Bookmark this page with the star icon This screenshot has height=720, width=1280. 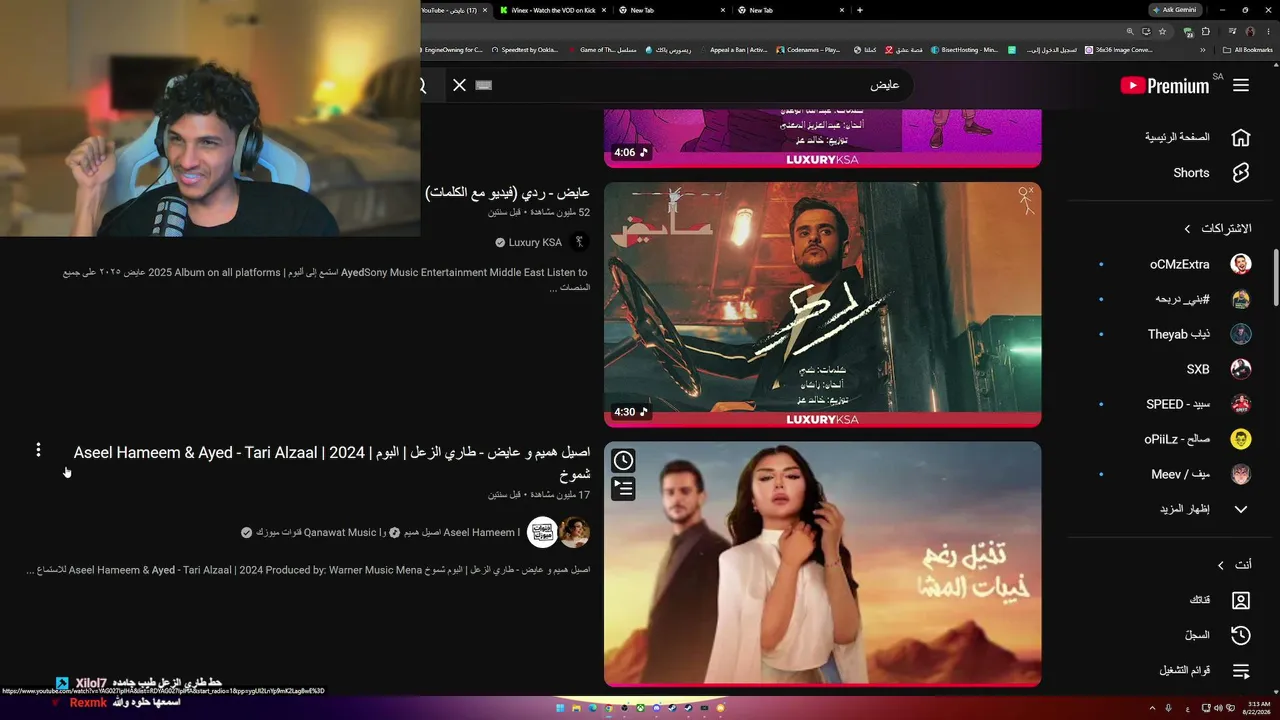[1162, 31]
